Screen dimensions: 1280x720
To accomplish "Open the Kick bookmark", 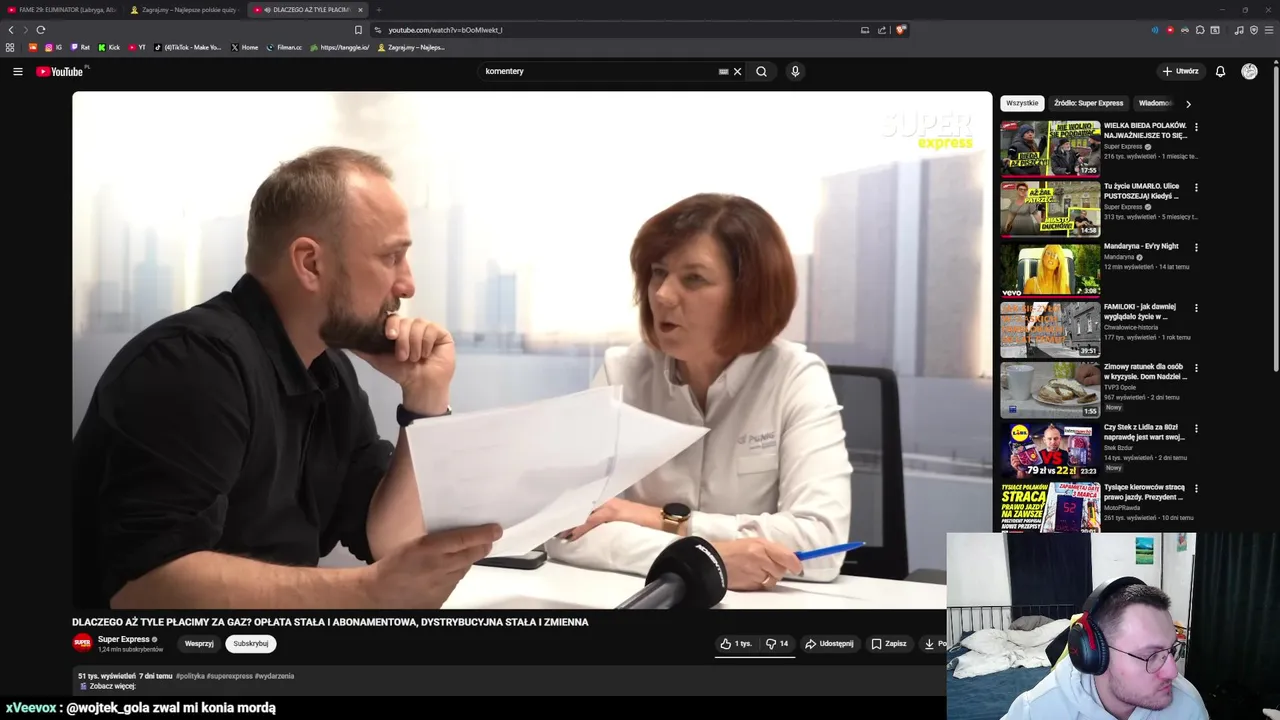I will 109,47.
